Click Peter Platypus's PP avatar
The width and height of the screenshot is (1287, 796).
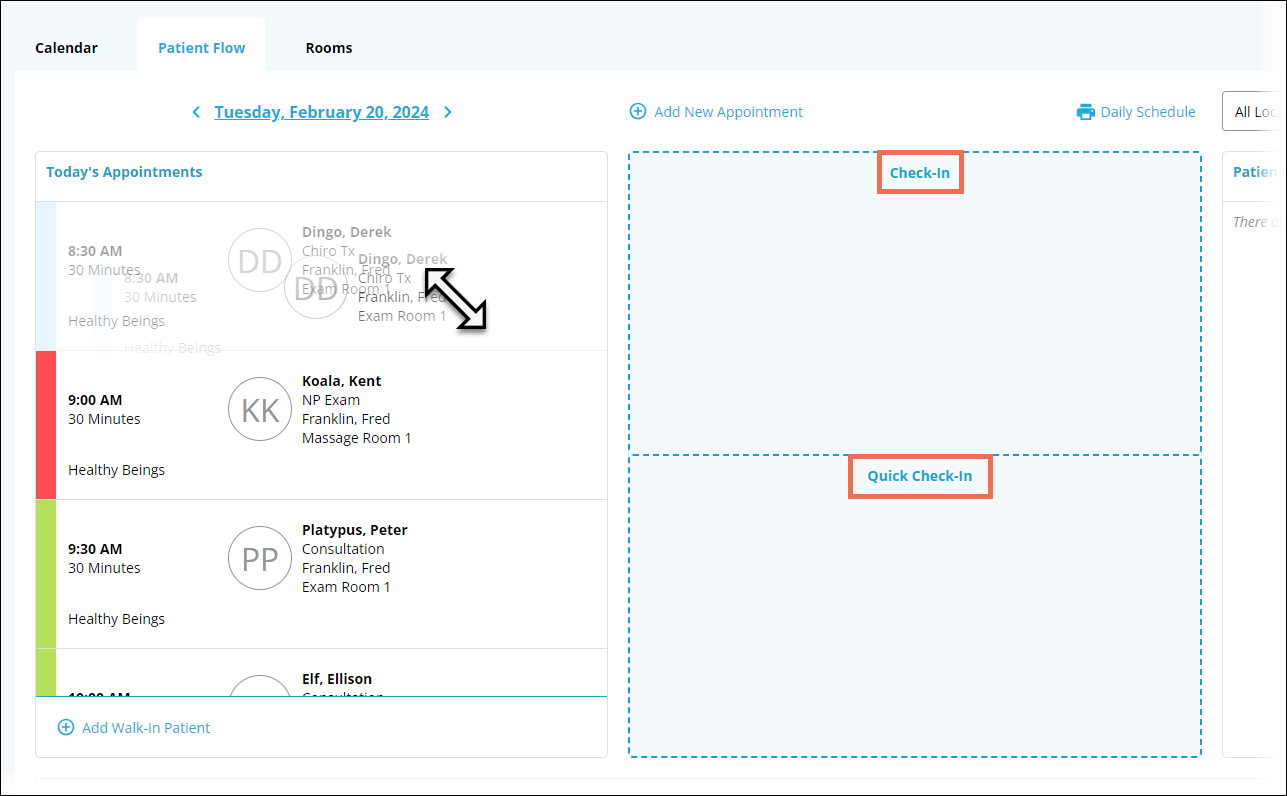260,558
